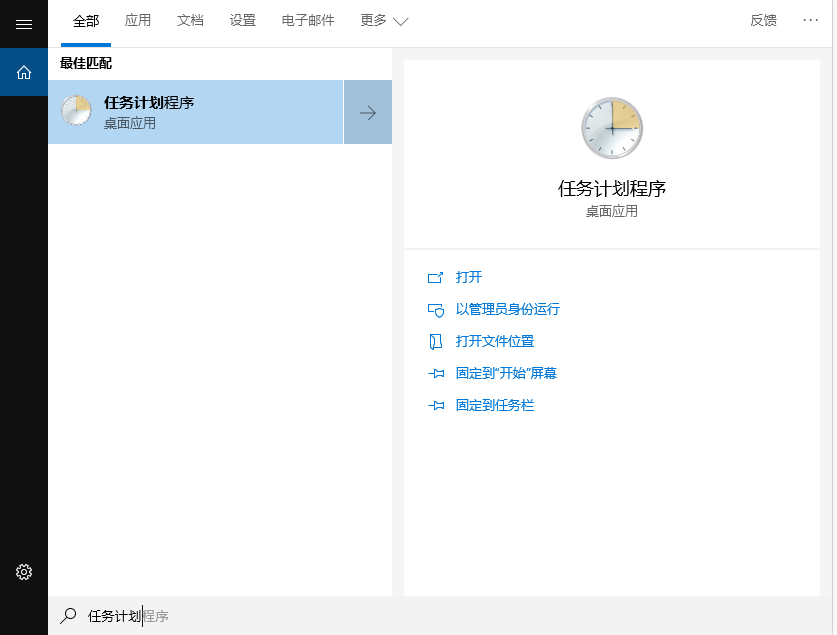The height and width of the screenshot is (635, 837).
Task: Click the pin icon beside 固定到任务栏
Action: tap(436, 406)
